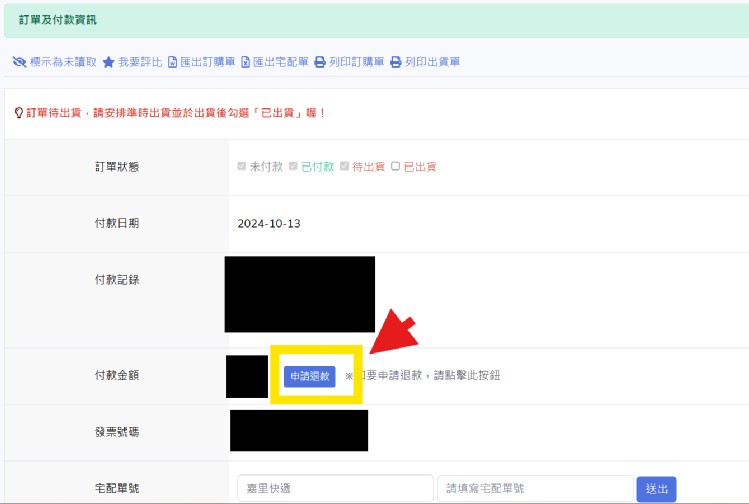Toggle the 已付款 checkbox

(x=293, y=166)
